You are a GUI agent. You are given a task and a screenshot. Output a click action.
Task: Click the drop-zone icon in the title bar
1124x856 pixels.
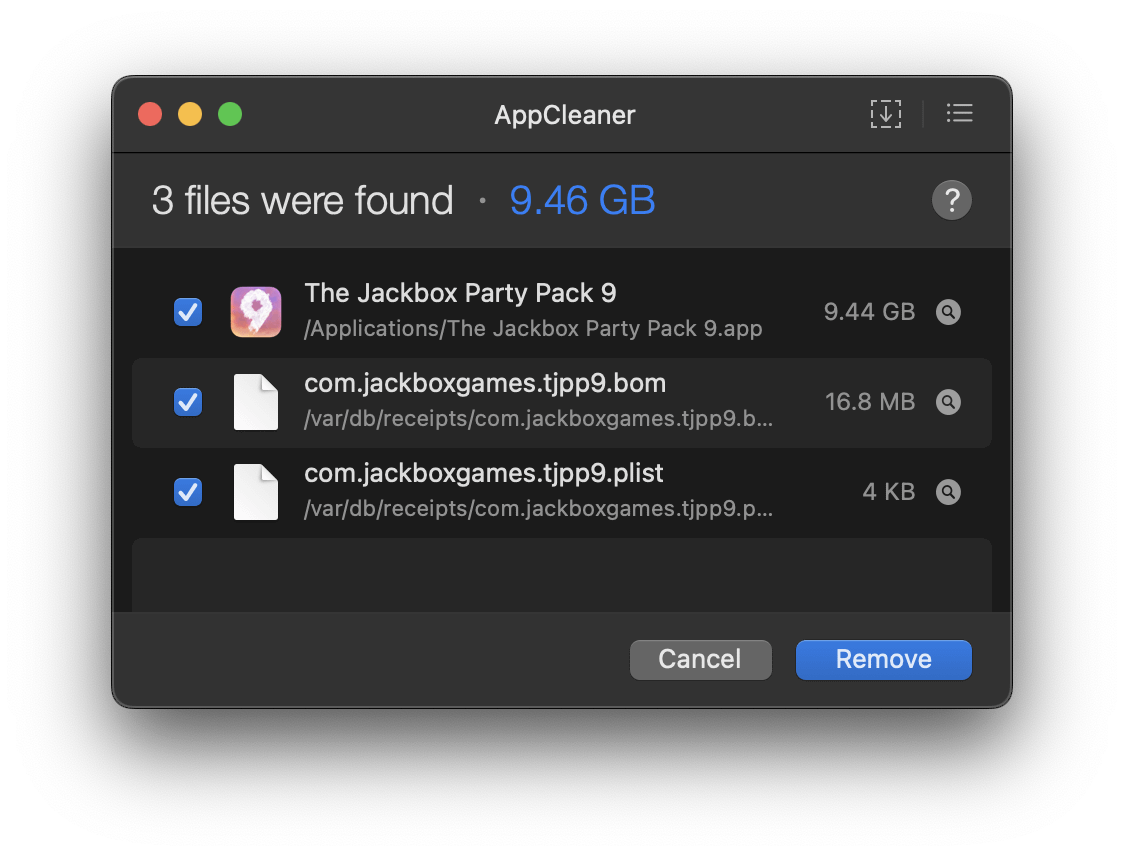click(885, 114)
